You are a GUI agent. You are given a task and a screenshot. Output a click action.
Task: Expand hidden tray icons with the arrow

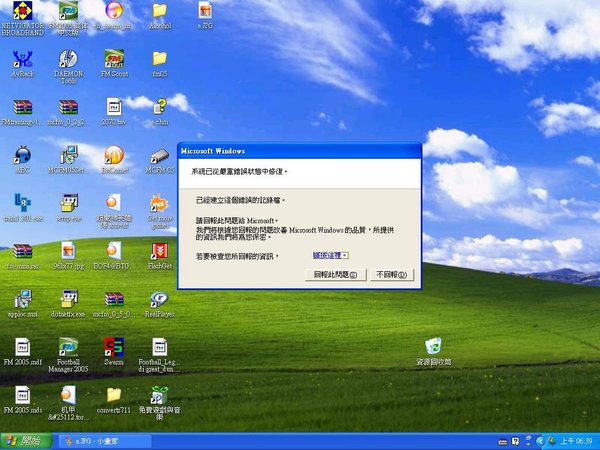[x=540, y=442]
